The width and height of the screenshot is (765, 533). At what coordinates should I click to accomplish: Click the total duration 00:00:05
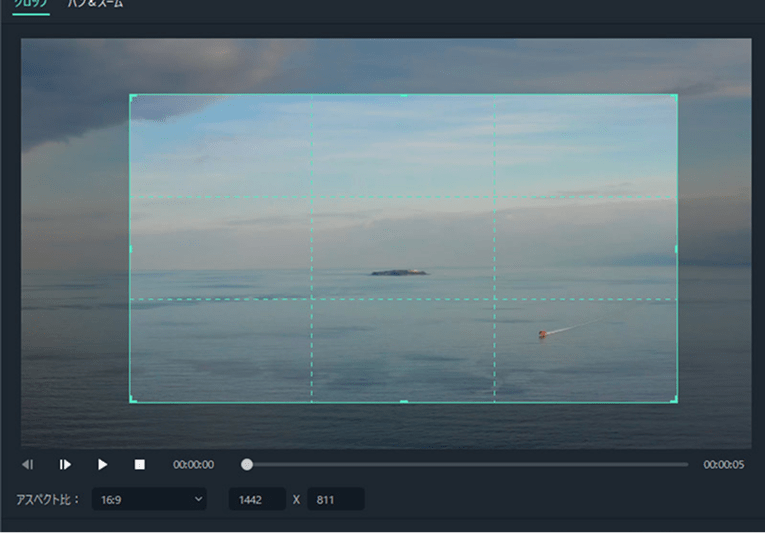click(x=724, y=465)
